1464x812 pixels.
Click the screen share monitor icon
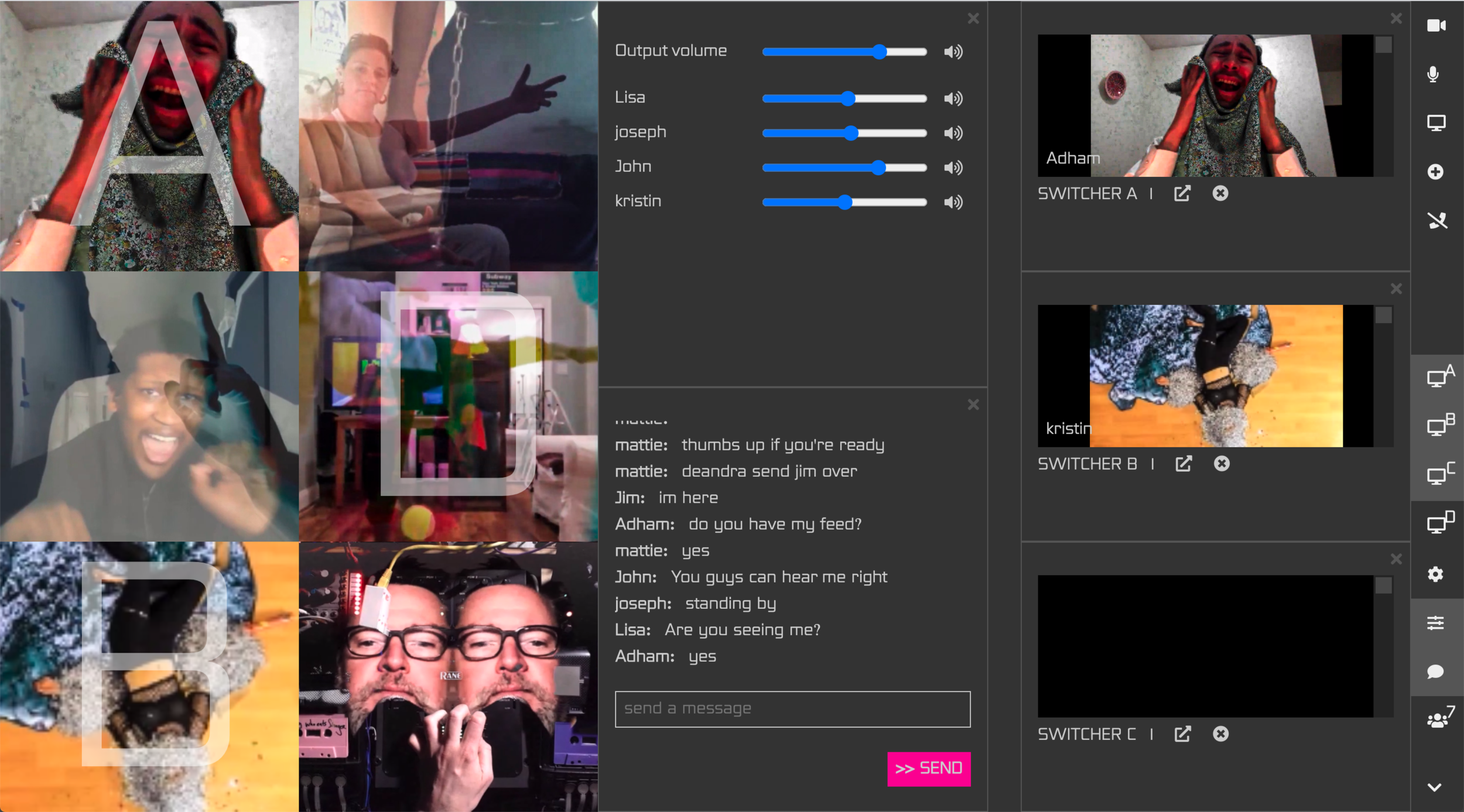pos(1436,123)
